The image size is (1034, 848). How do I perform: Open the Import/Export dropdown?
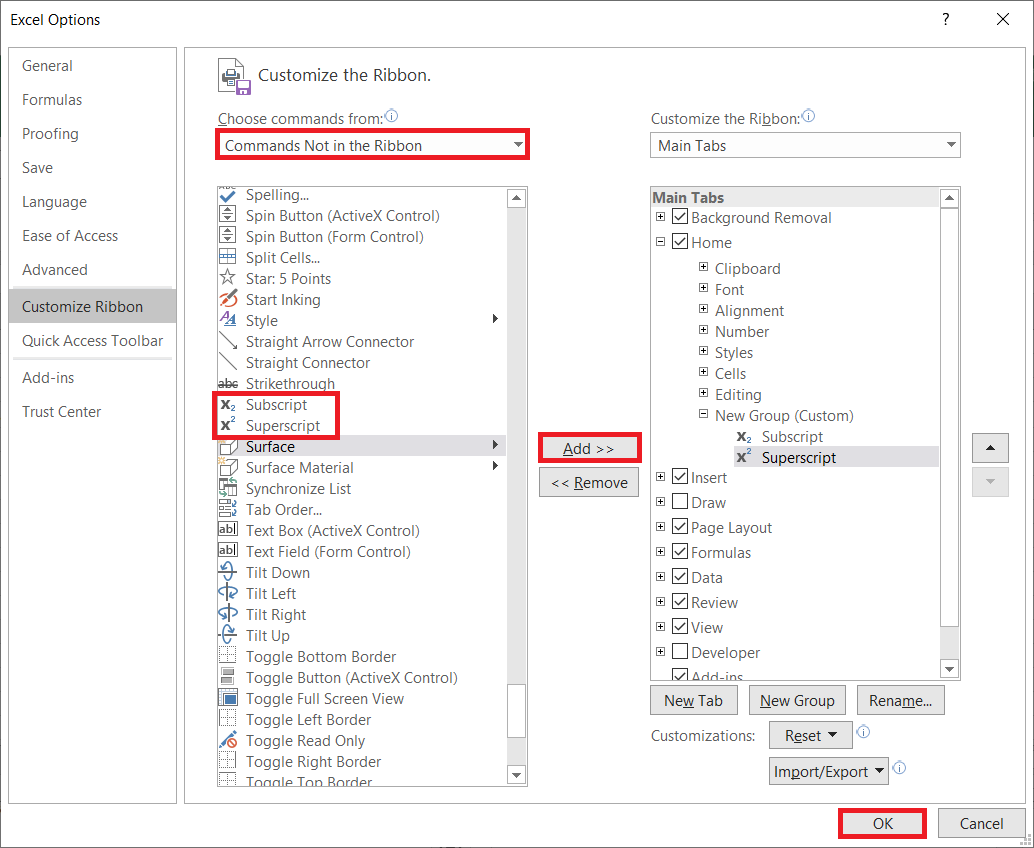(829, 771)
